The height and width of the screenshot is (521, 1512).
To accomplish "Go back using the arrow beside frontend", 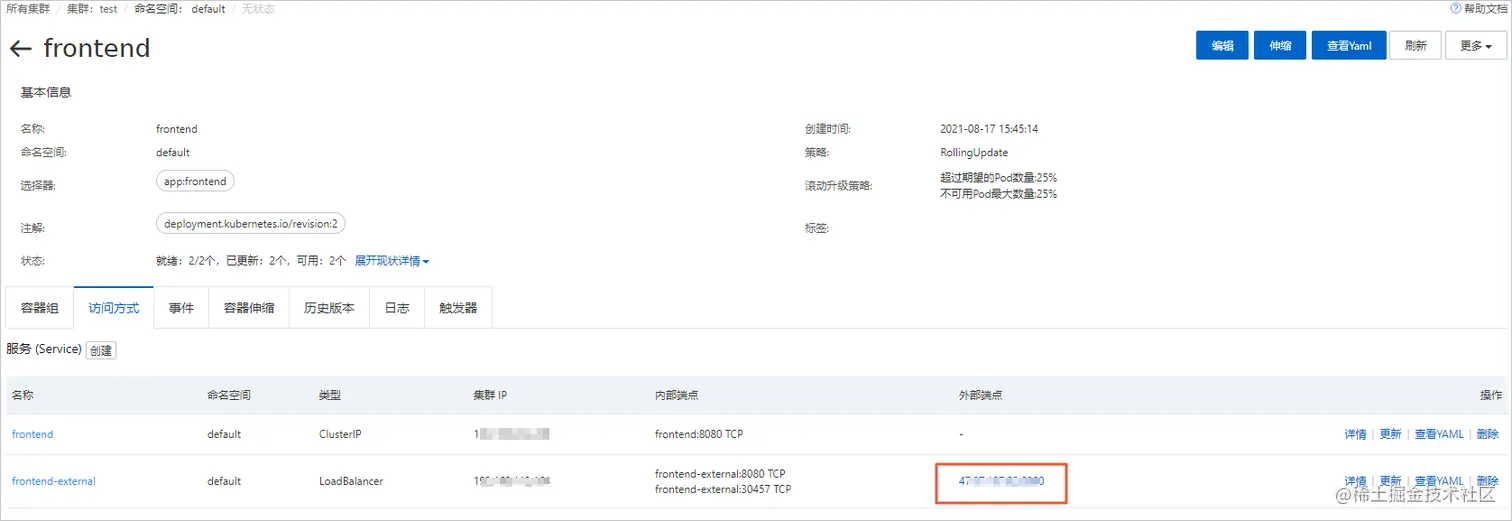I will click(x=20, y=48).
